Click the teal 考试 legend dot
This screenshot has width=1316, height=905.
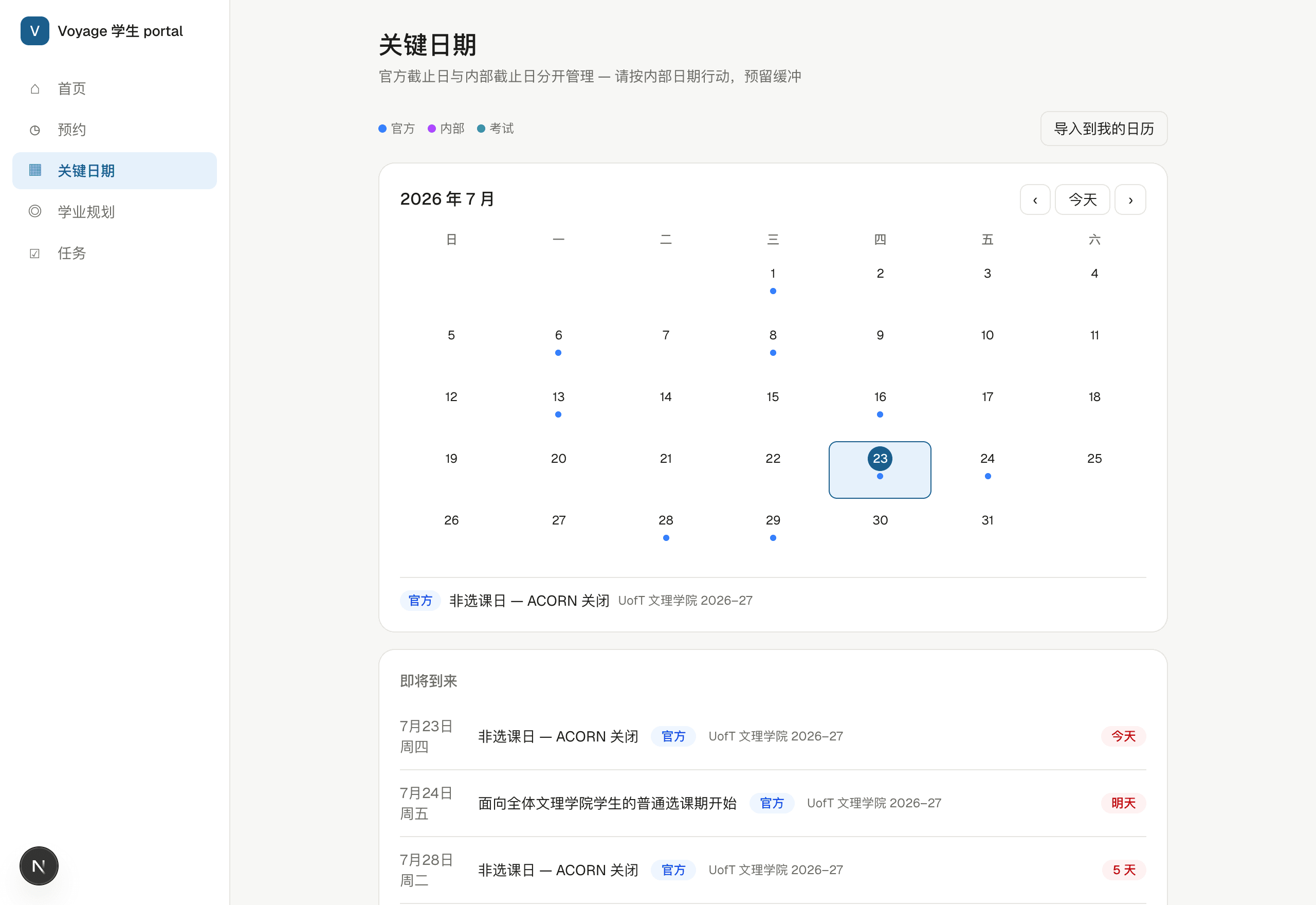(481, 129)
